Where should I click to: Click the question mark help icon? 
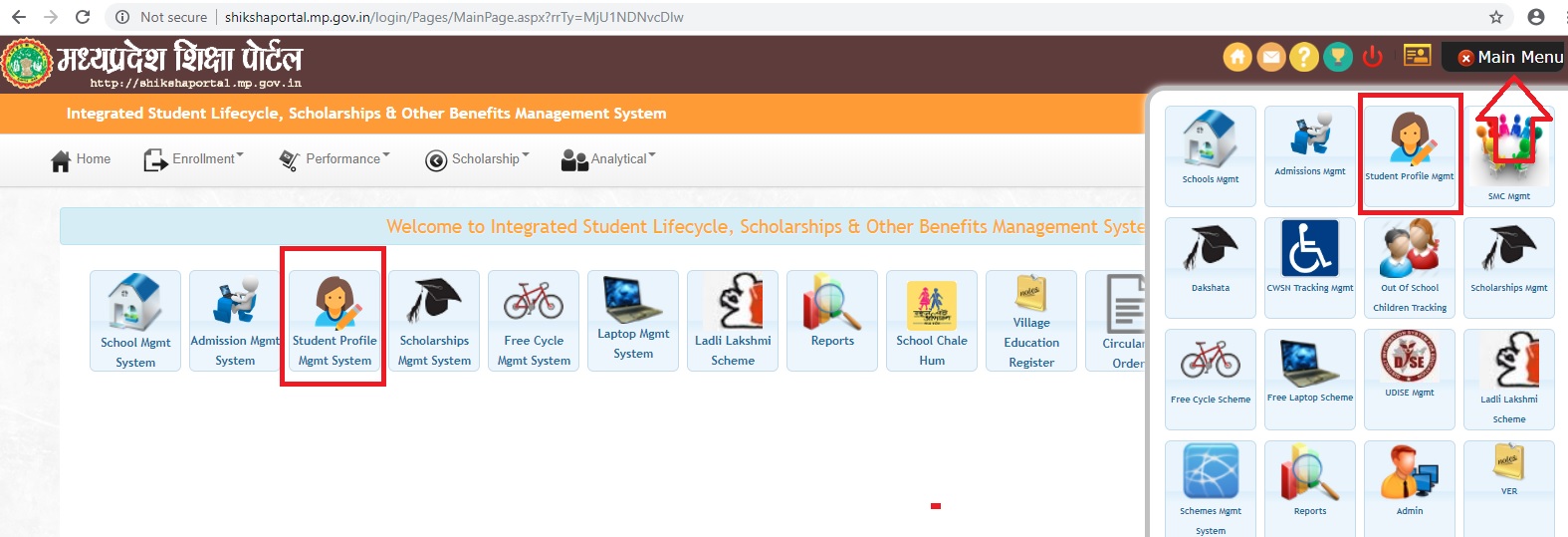pos(1304,57)
